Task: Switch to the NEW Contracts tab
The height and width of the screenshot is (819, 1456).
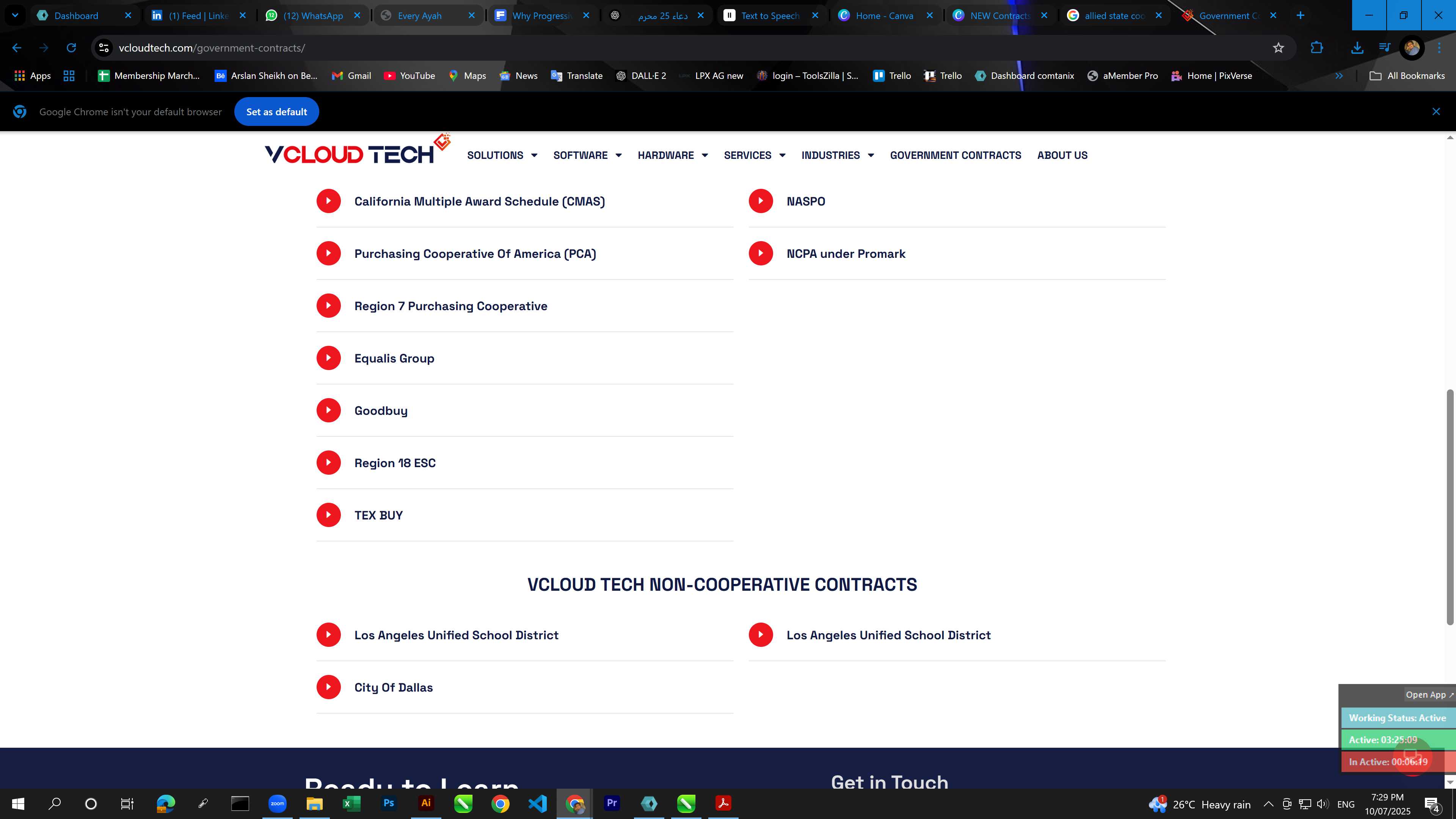Action: coord(999,15)
